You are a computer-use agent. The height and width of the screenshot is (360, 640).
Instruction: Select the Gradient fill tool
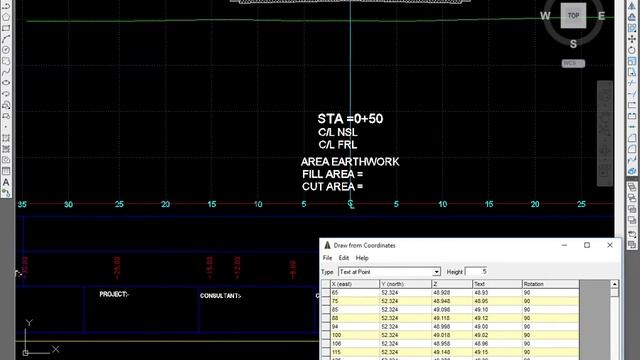pos(6,149)
